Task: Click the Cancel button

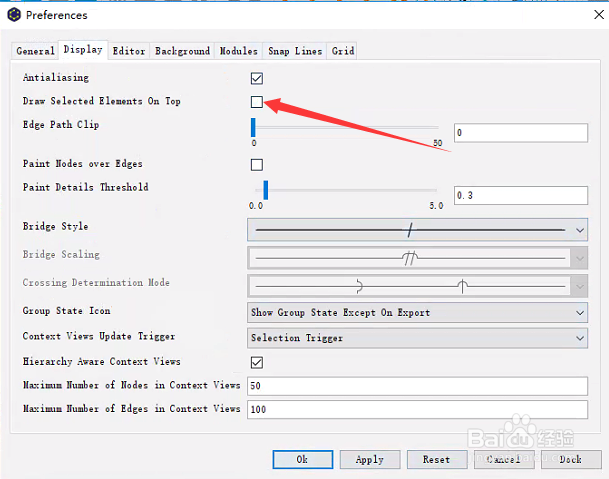Action: pyautogui.click(x=504, y=460)
